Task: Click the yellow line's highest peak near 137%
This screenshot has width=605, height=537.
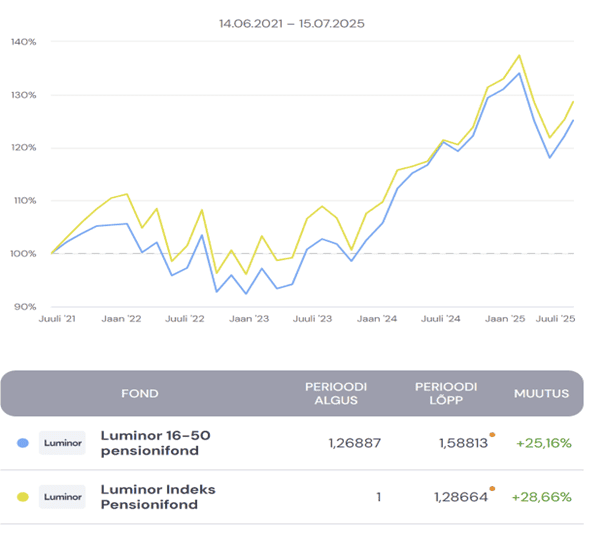Action: [x=519, y=56]
